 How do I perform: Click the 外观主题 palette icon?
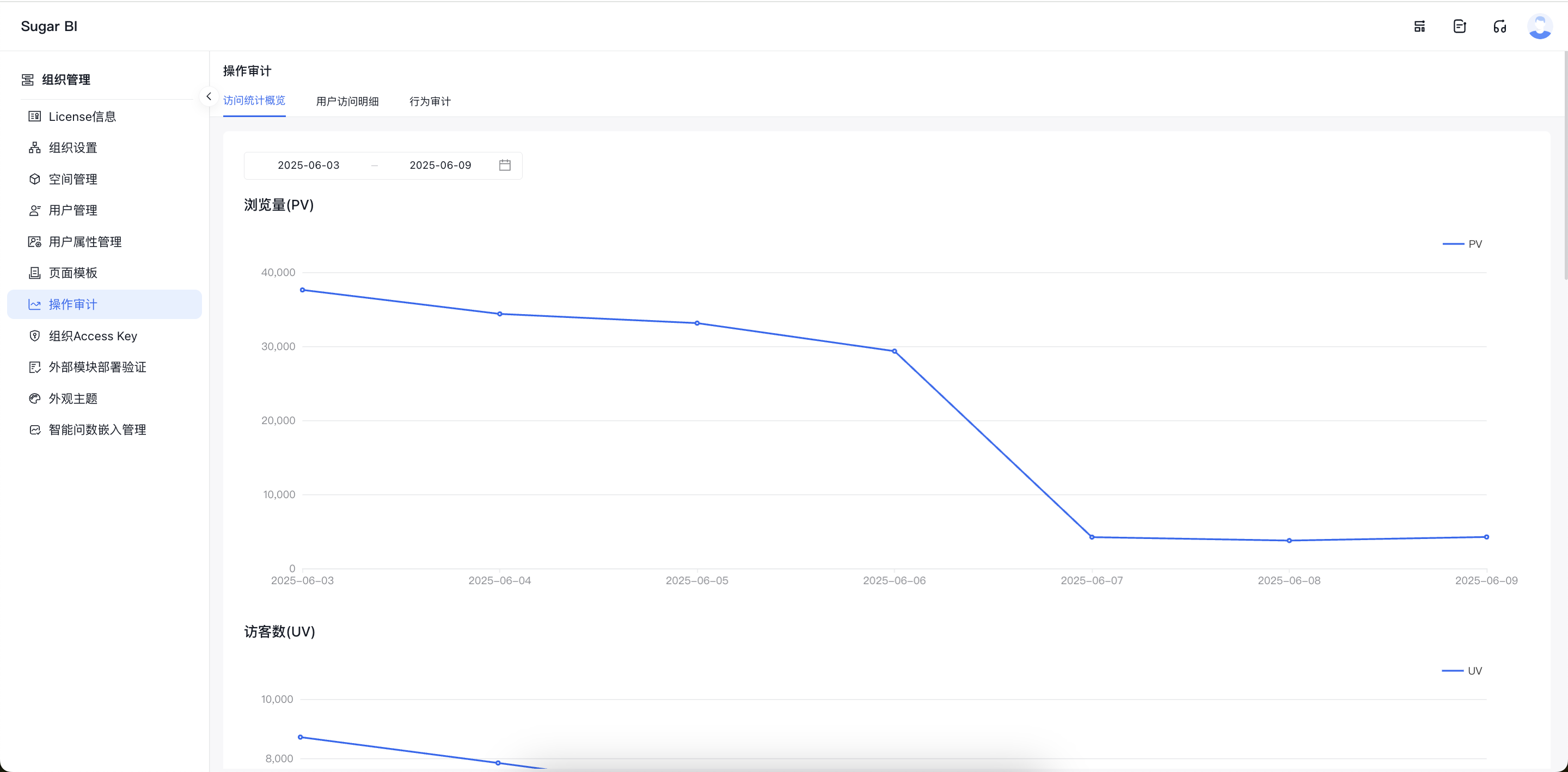tap(35, 398)
